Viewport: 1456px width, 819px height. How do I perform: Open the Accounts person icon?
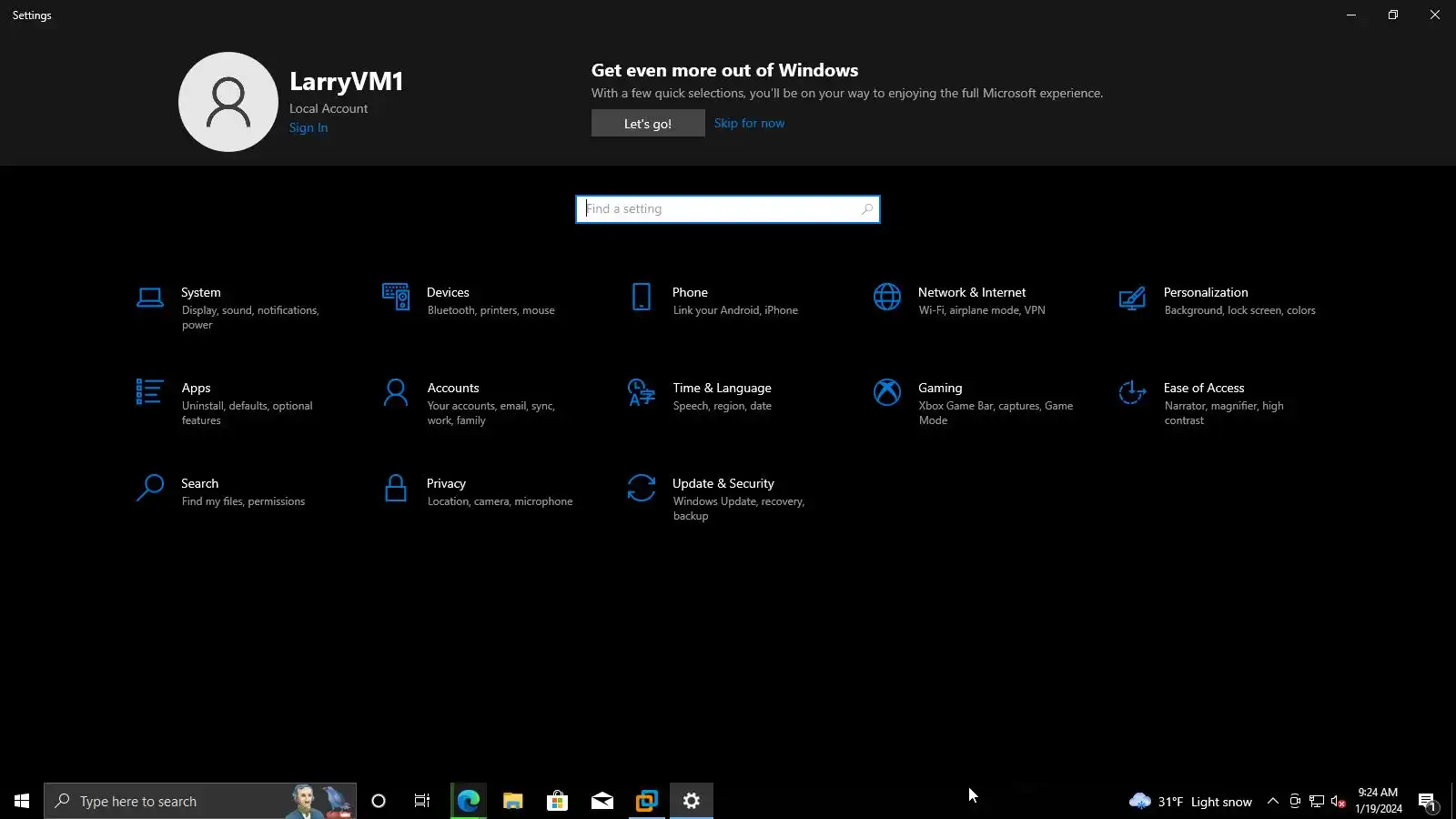pyautogui.click(x=396, y=392)
